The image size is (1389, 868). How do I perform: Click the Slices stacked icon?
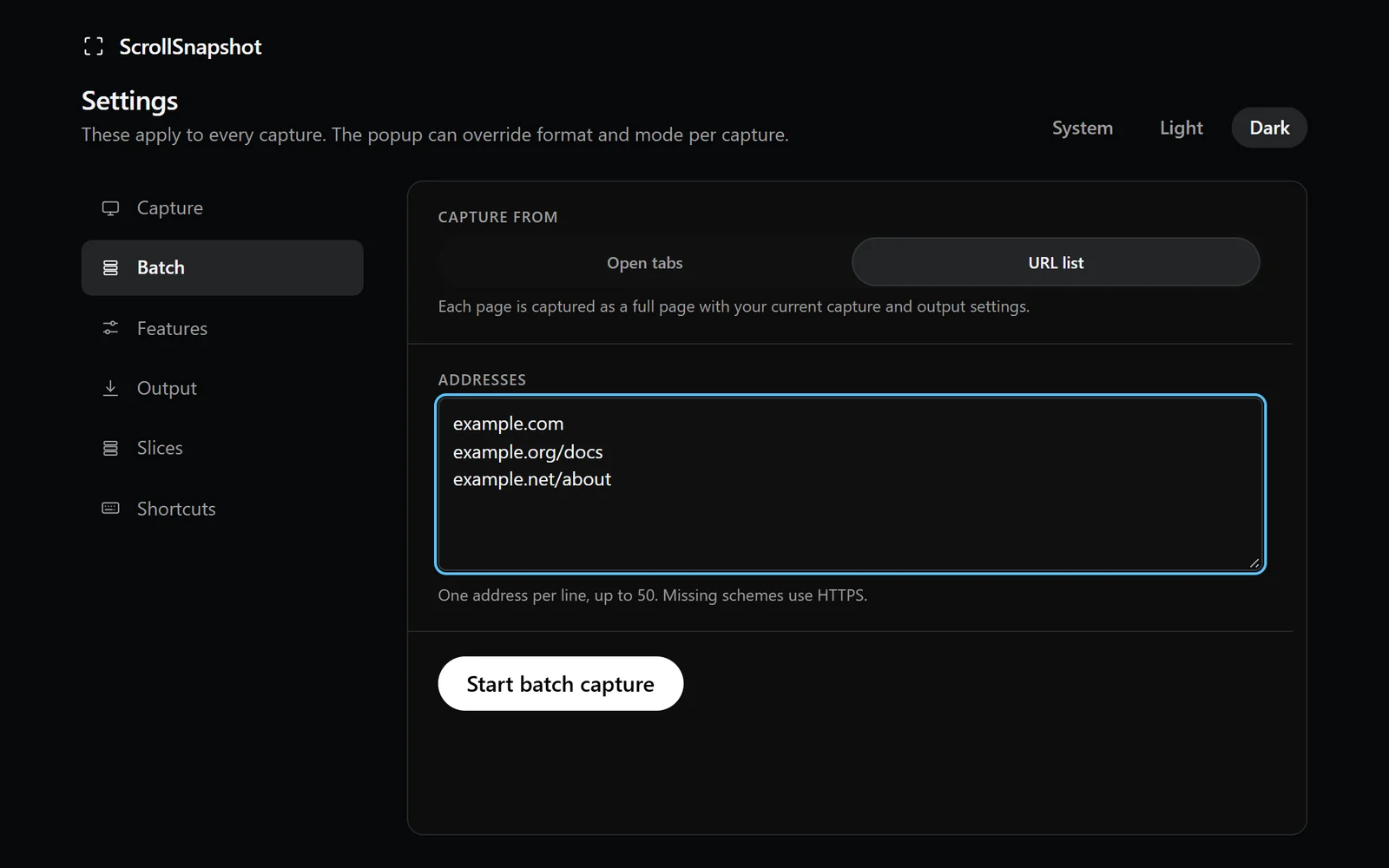pyautogui.click(x=110, y=448)
